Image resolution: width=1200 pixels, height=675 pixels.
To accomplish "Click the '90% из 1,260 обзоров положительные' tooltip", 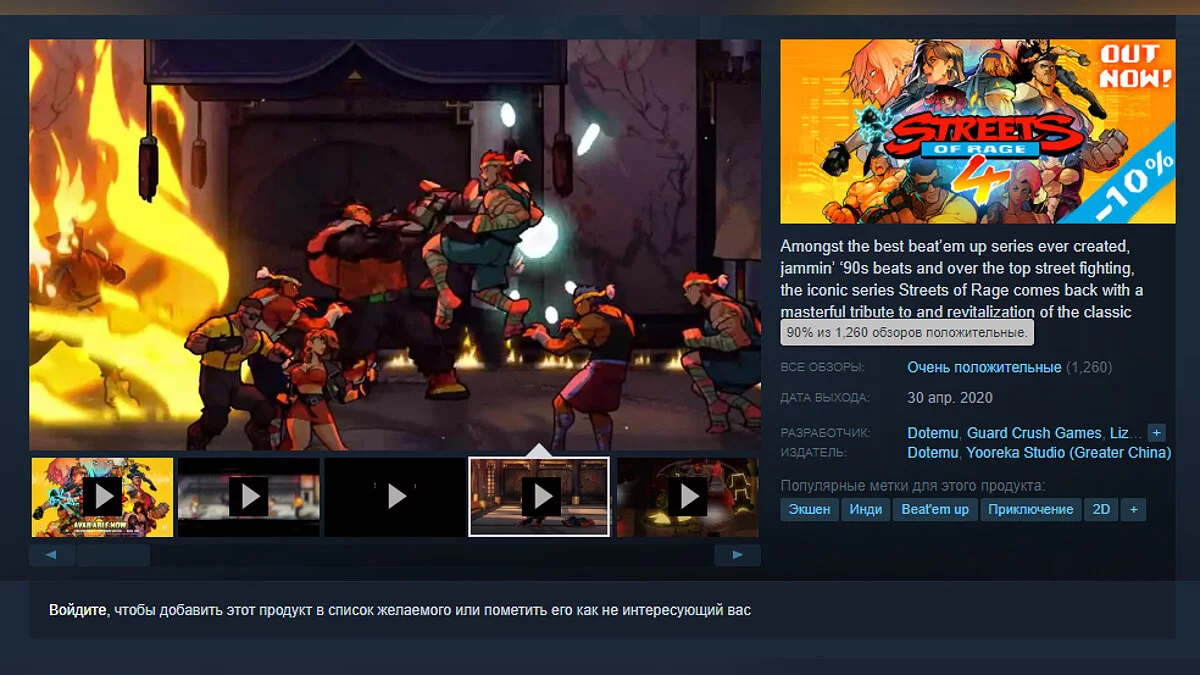I will [x=906, y=332].
